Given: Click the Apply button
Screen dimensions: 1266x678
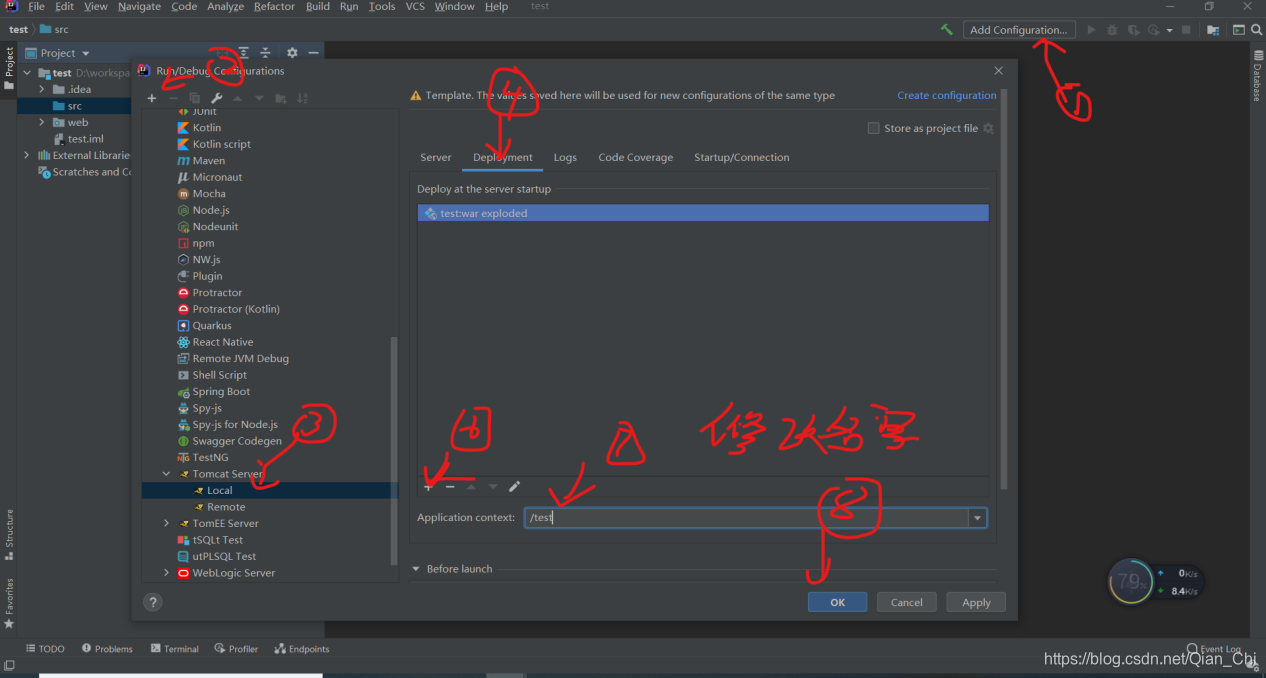Looking at the screenshot, I should click(x=976, y=602).
